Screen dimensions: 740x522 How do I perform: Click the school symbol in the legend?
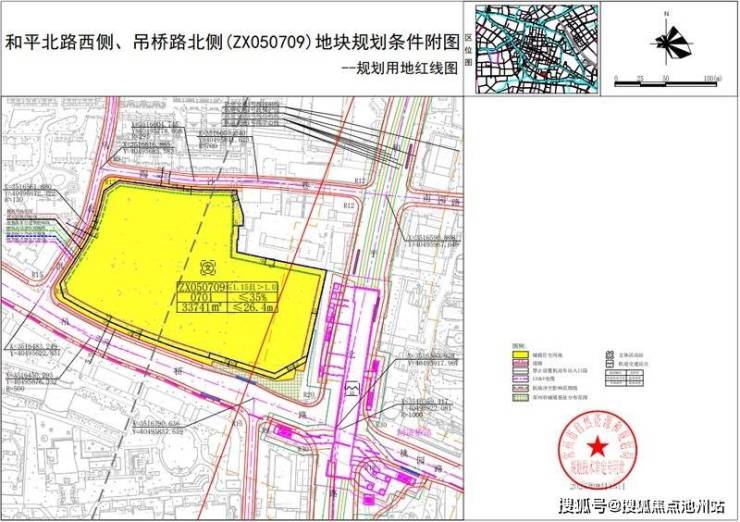point(609,355)
